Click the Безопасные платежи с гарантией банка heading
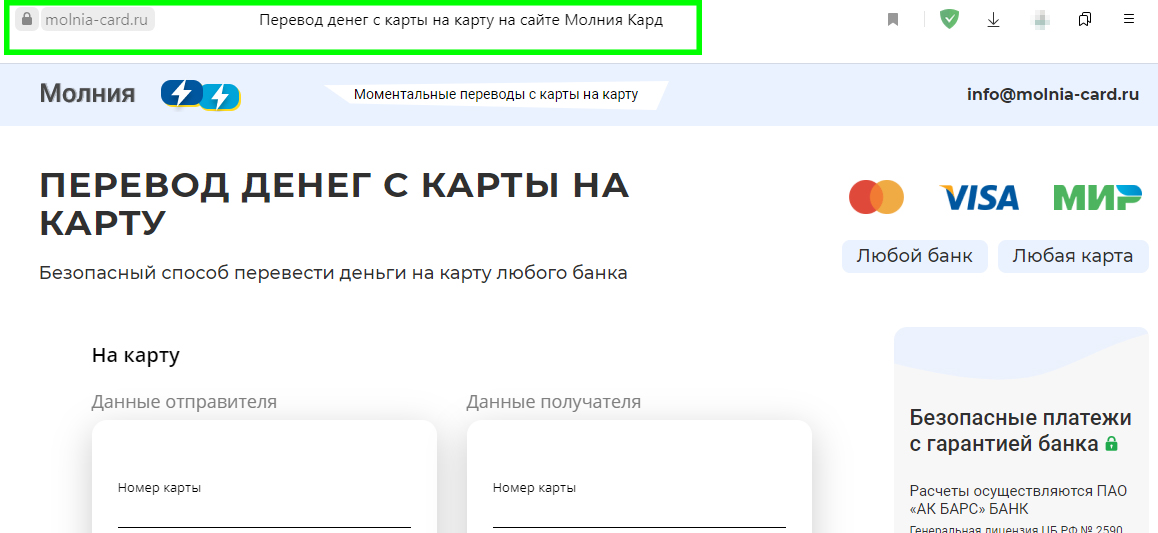The width and height of the screenshot is (1158, 533). (1020, 430)
